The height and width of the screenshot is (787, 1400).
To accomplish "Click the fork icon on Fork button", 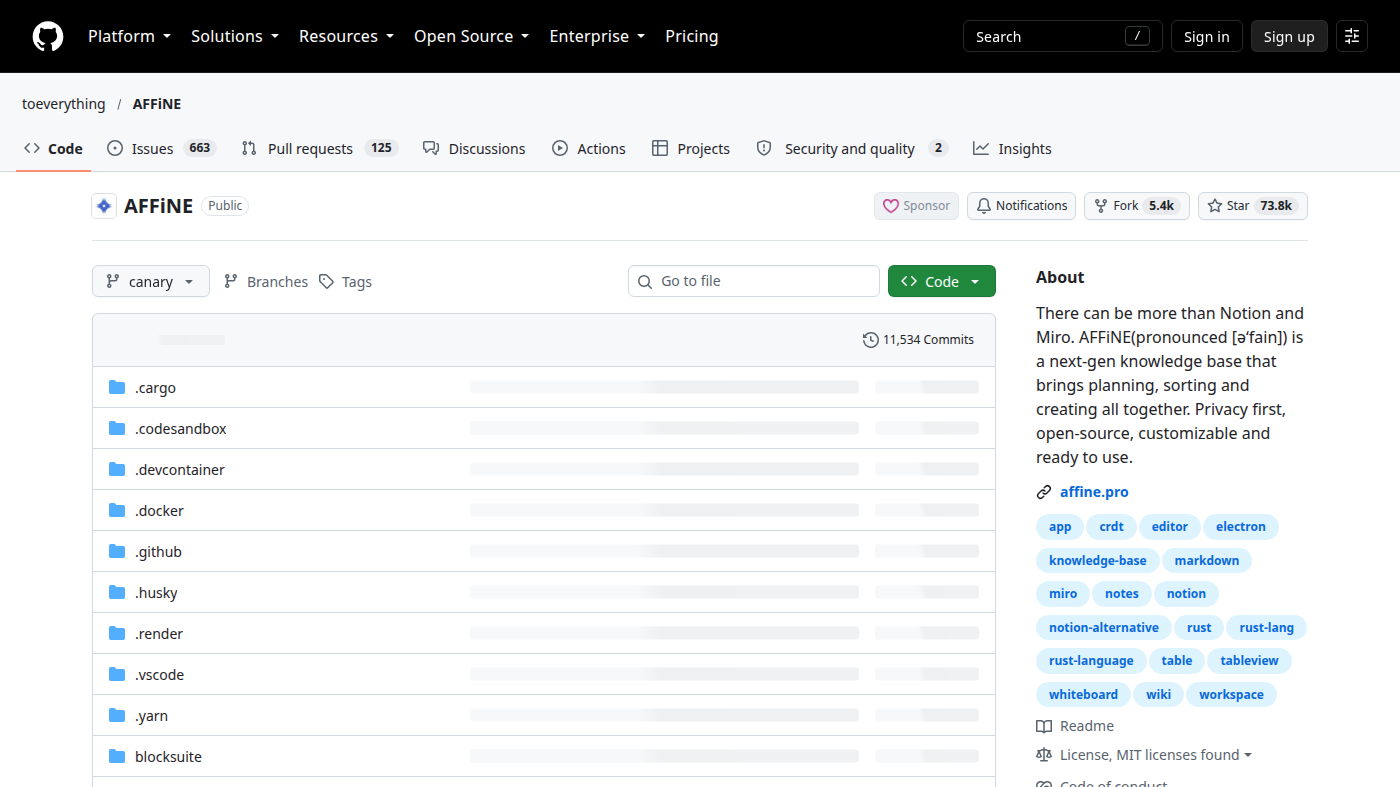I will coord(1101,206).
